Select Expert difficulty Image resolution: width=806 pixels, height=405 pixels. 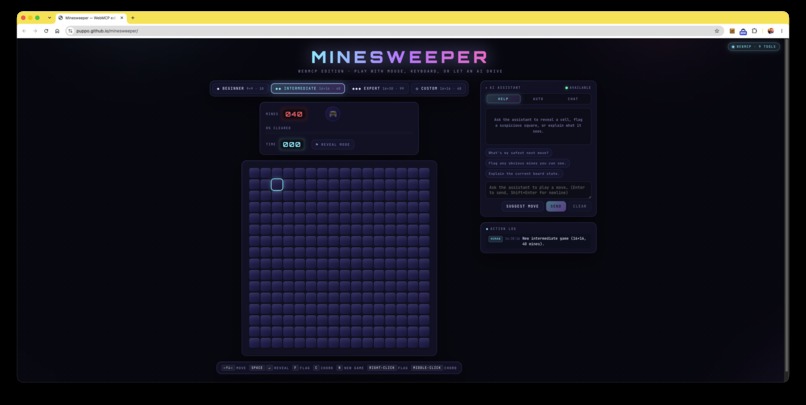tap(378, 88)
